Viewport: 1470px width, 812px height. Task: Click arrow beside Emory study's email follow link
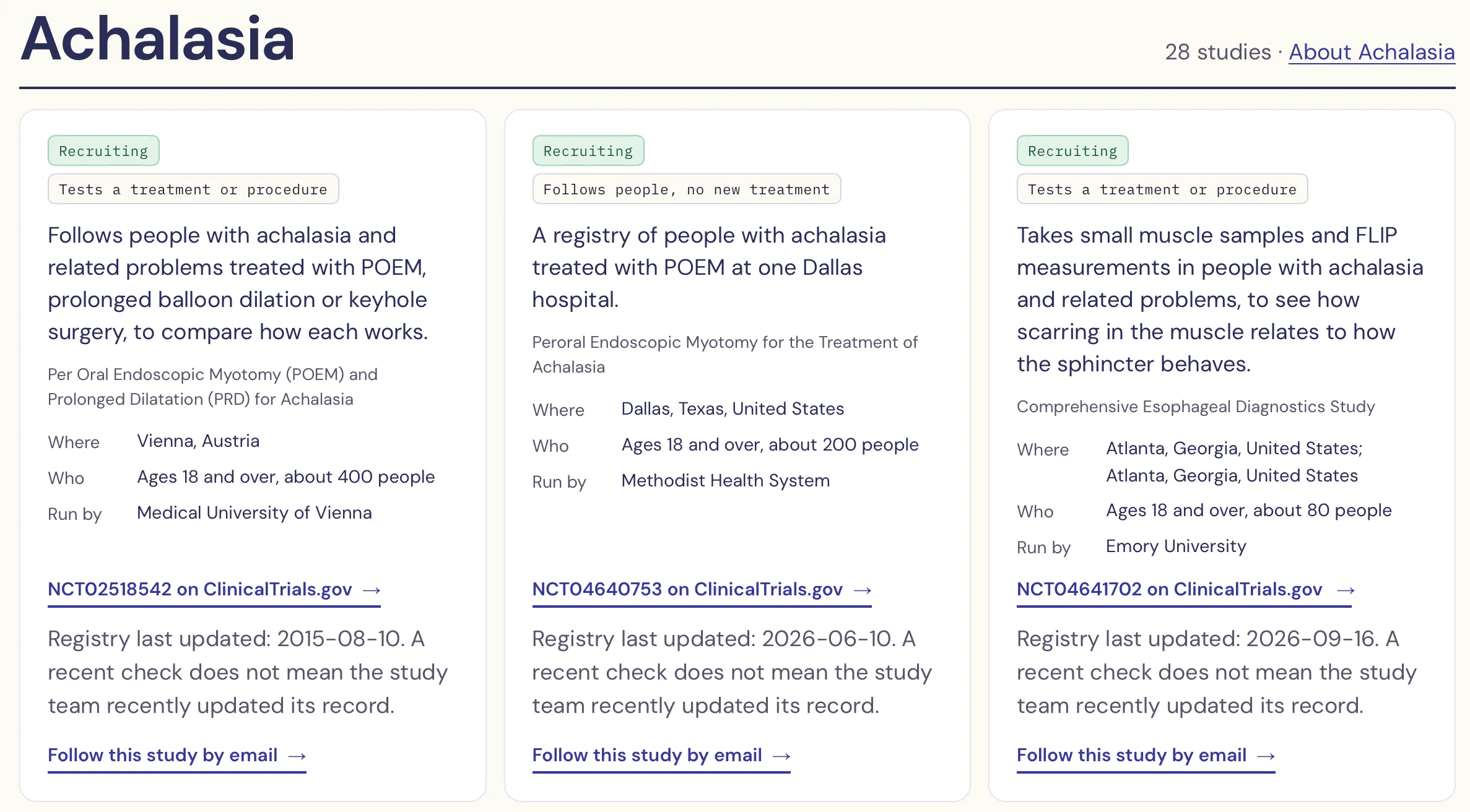1266,756
